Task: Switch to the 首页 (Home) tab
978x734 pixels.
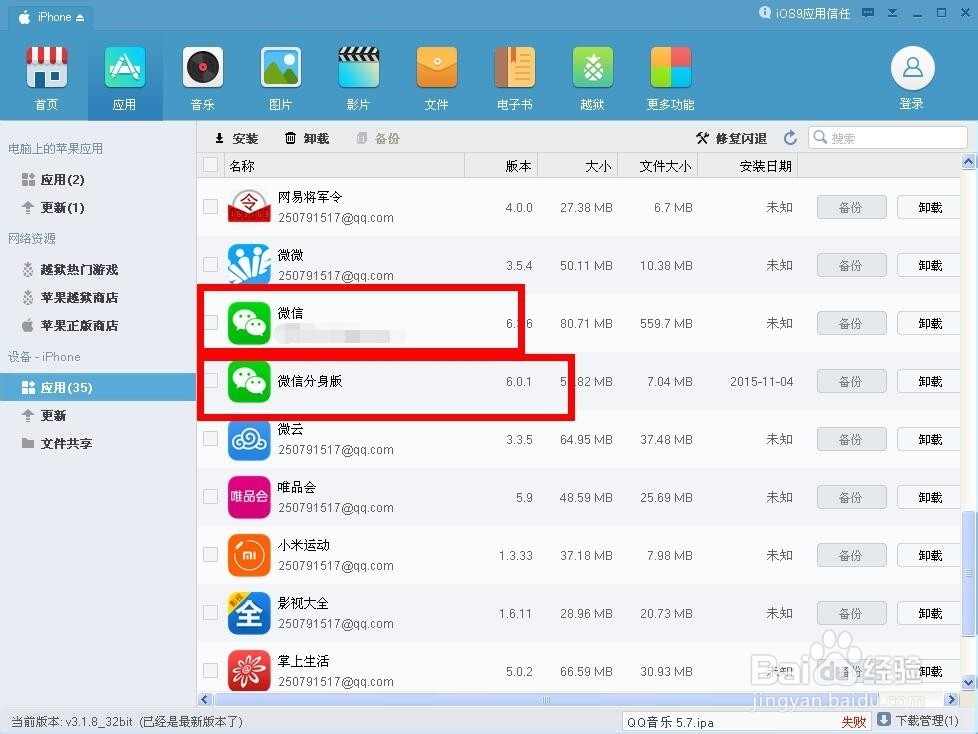Action: click(46, 77)
